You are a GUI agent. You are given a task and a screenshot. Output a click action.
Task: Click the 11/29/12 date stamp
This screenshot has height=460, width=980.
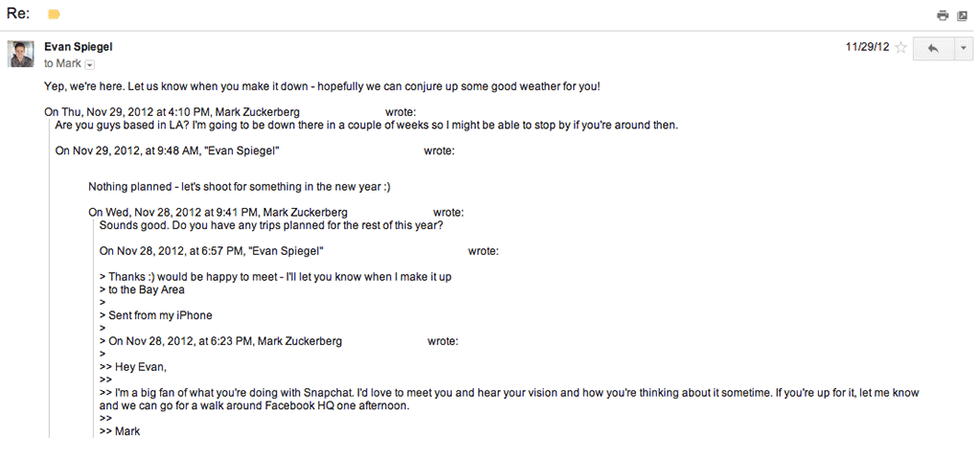pos(866,47)
